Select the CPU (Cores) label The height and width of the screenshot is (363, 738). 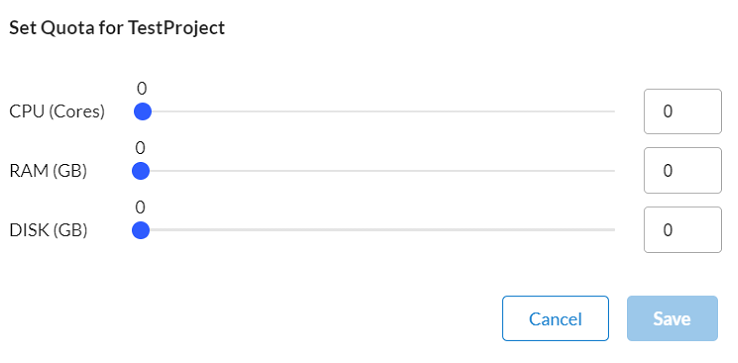tap(57, 112)
